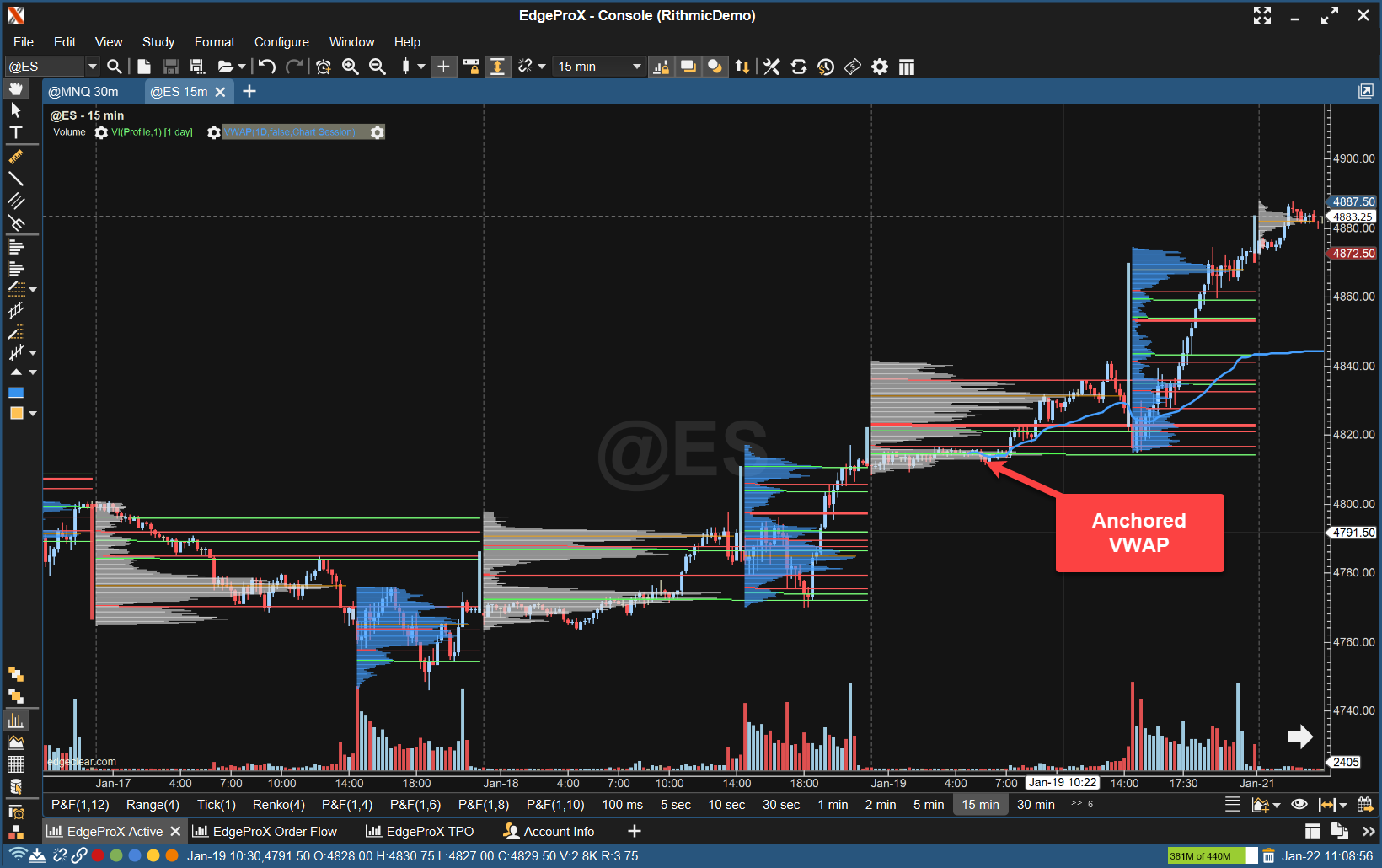This screenshot has width=1382, height=868.
Task: Select the ruler measurement tool
Action: pos(15,157)
